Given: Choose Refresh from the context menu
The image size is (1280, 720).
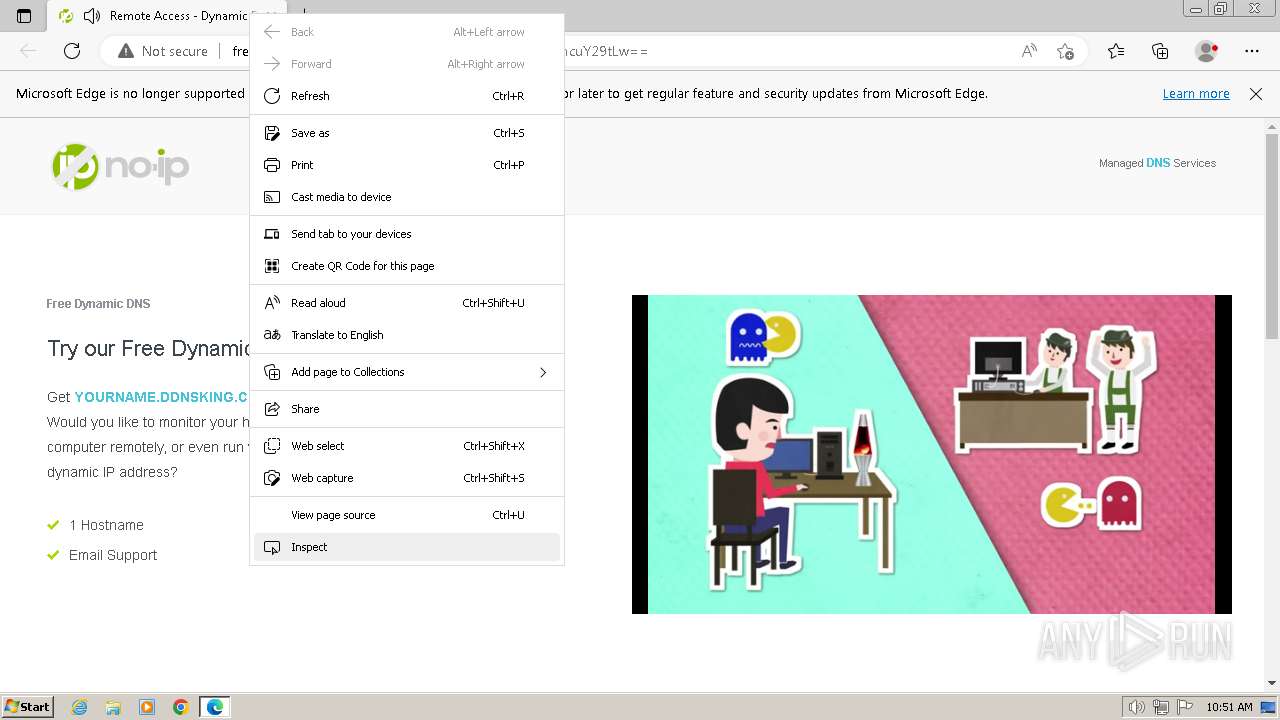Looking at the screenshot, I should 407,96.
